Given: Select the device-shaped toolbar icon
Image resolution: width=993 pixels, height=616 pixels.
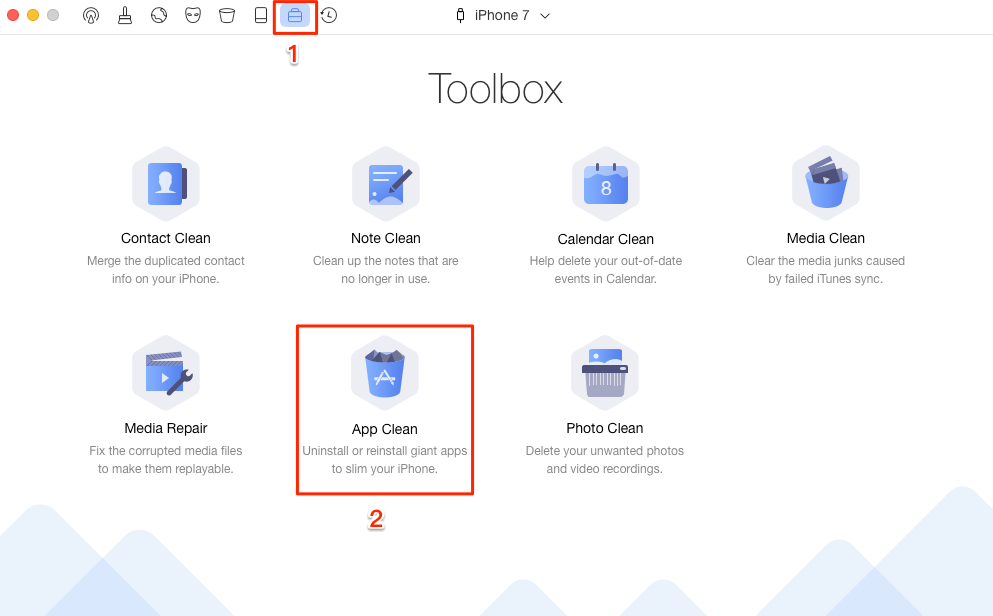Looking at the screenshot, I should point(261,15).
